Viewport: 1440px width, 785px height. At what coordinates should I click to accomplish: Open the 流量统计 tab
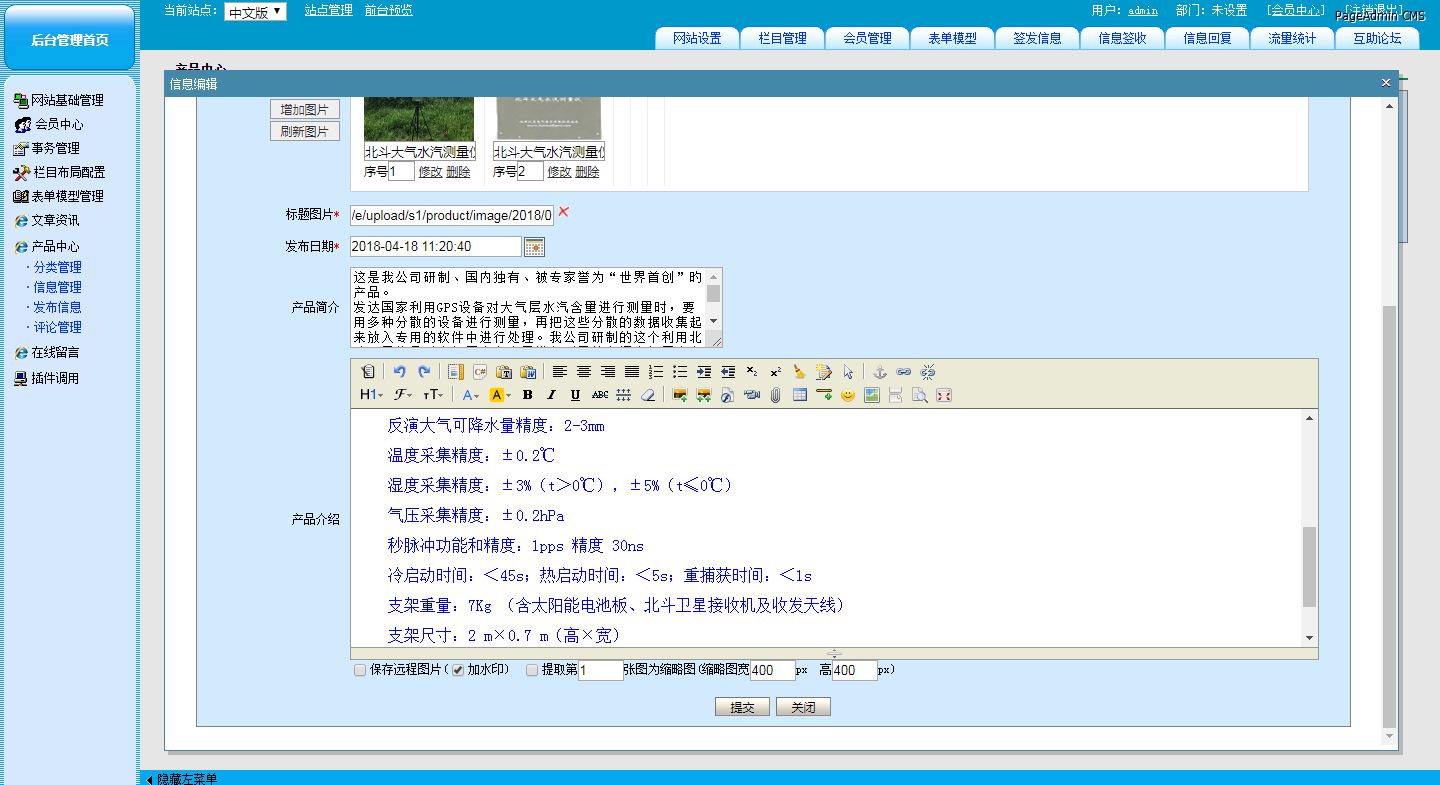pyautogui.click(x=1292, y=38)
